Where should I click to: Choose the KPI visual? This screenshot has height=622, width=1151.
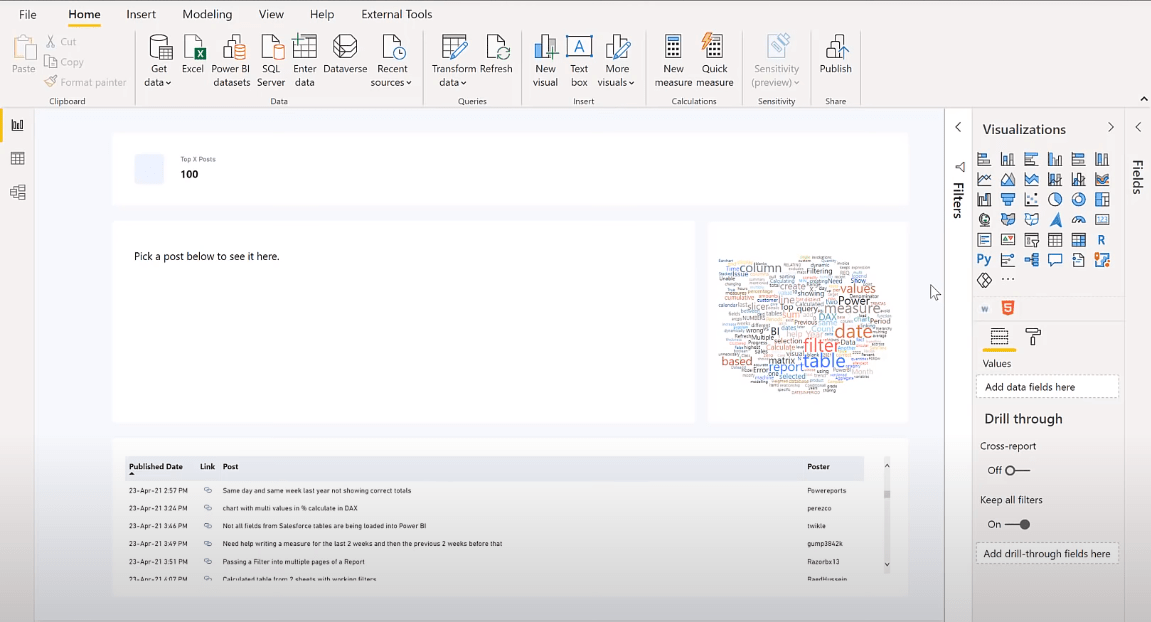pos(1008,239)
